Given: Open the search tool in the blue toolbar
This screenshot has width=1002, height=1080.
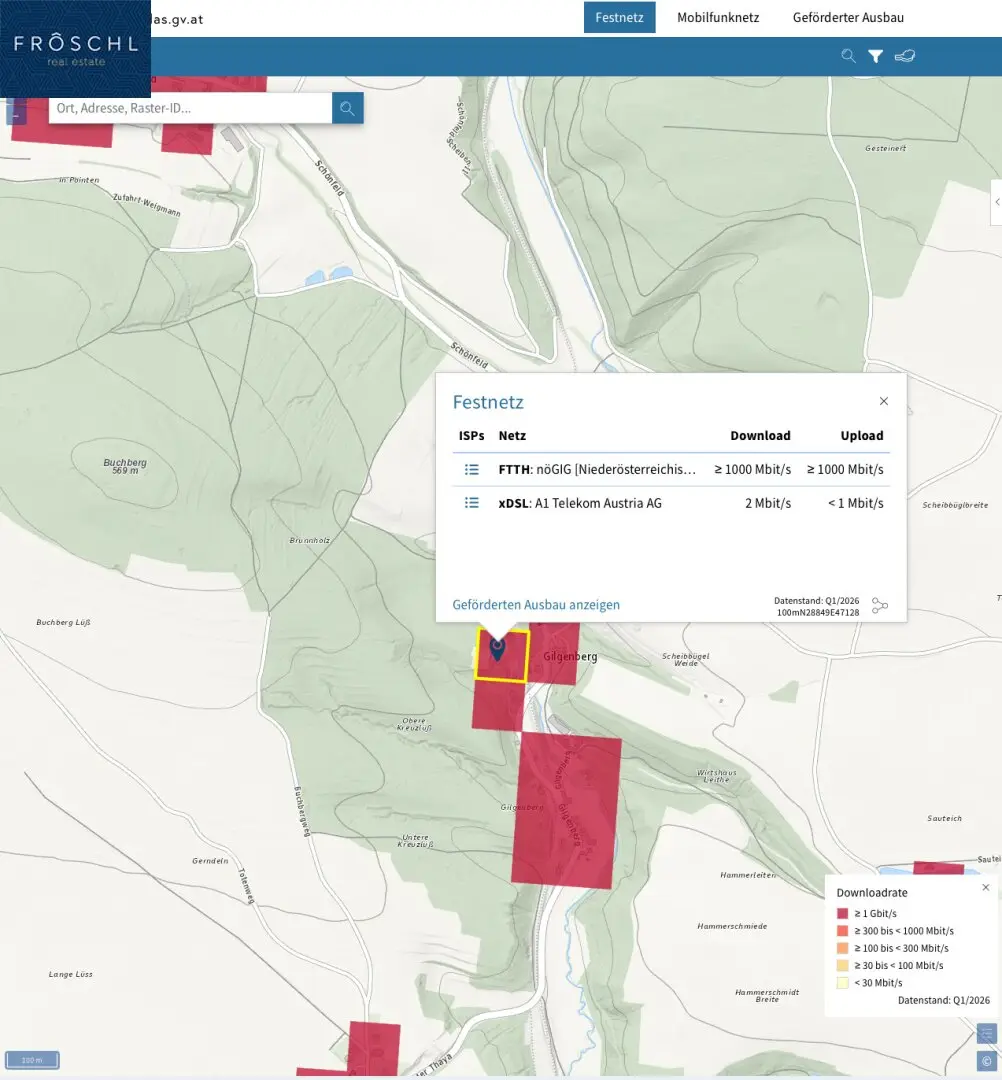Looking at the screenshot, I should click(848, 56).
